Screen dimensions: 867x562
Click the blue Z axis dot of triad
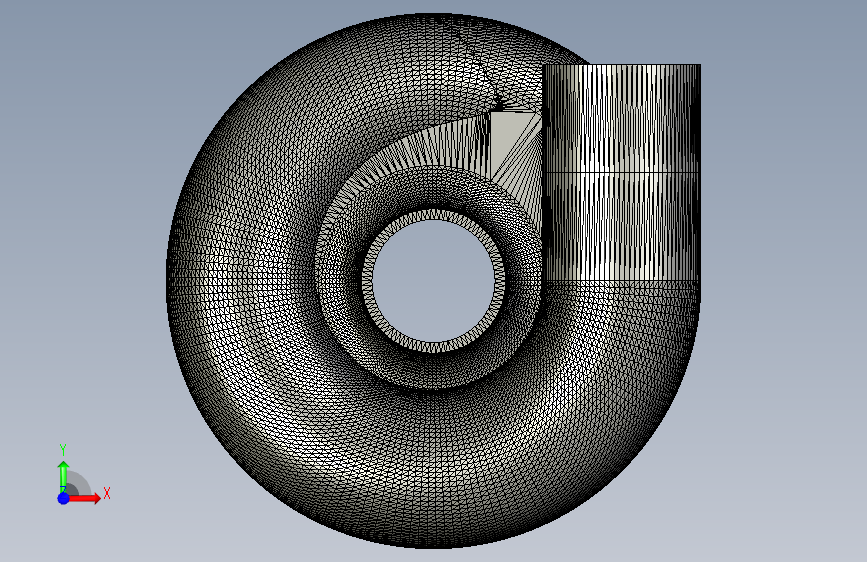pos(64,498)
